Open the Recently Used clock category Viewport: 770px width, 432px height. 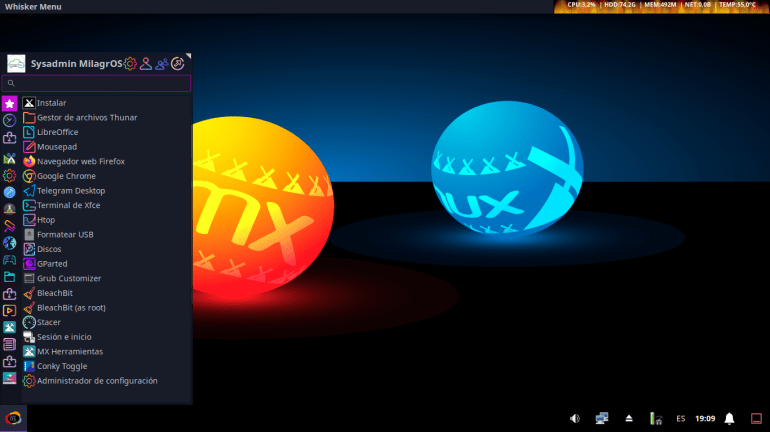coord(9,120)
